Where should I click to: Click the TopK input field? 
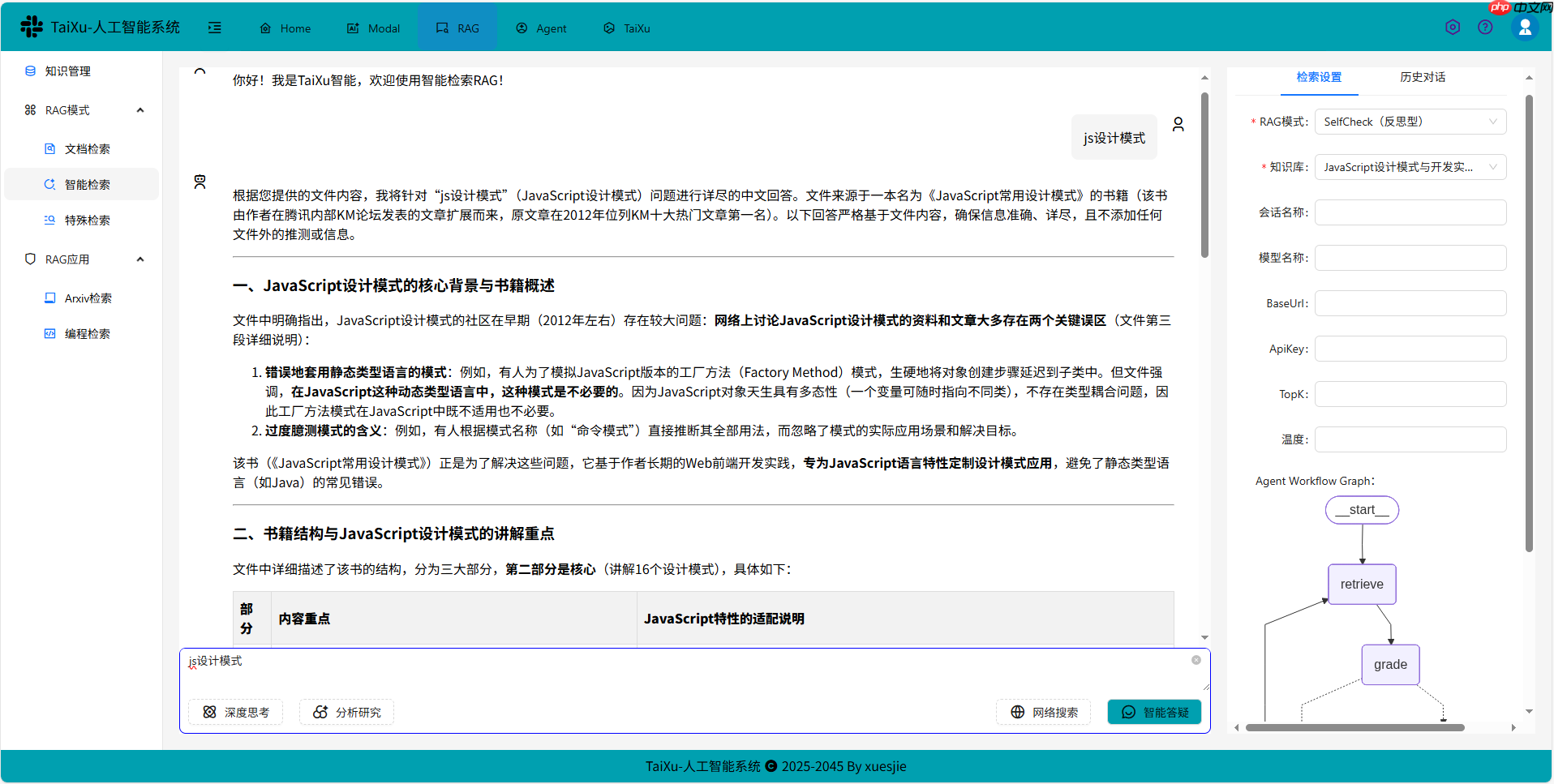coord(1410,393)
